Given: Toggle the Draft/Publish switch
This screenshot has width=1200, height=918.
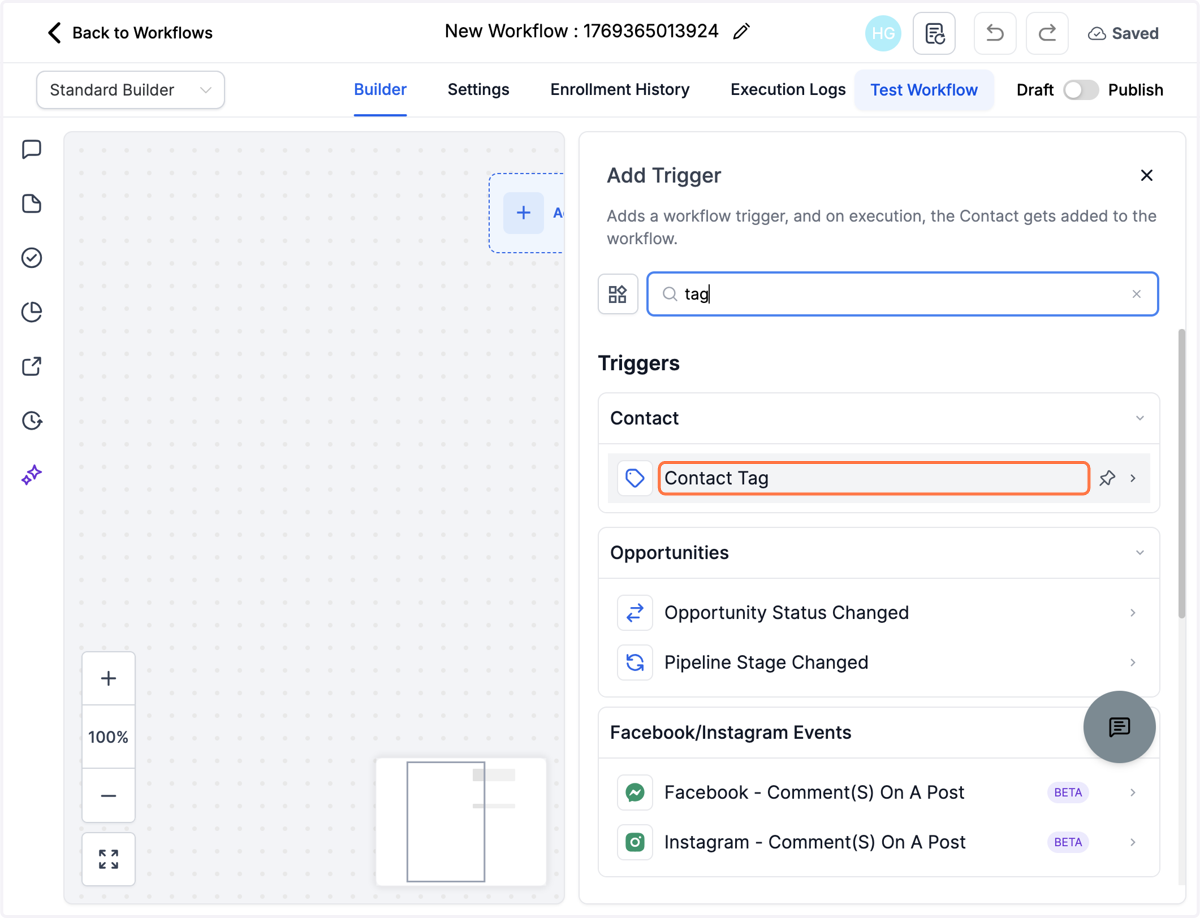Looking at the screenshot, I should (1081, 90).
